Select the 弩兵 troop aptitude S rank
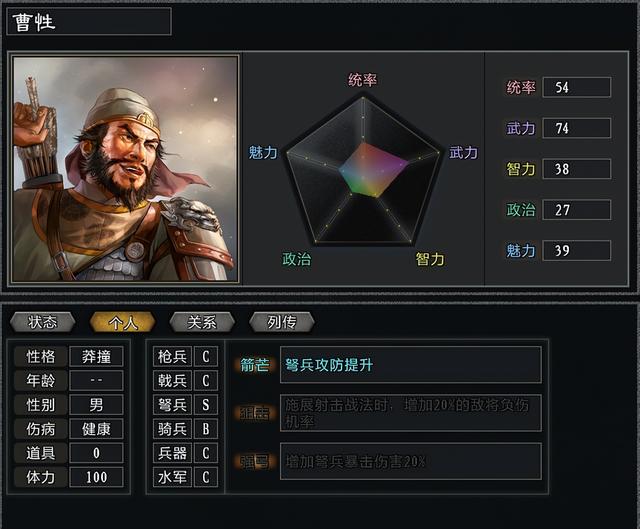 coord(205,405)
